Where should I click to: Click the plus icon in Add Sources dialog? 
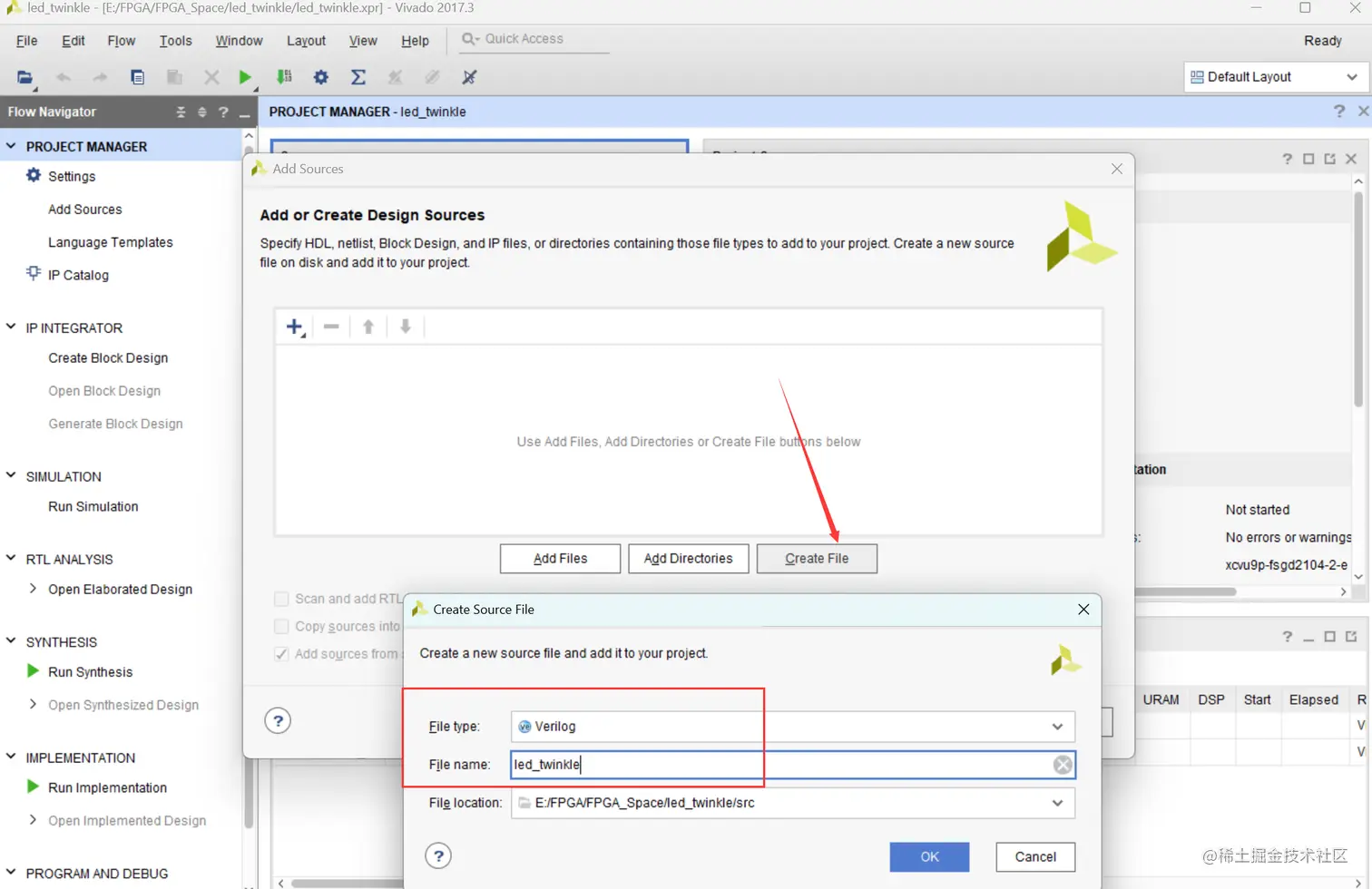click(294, 327)
